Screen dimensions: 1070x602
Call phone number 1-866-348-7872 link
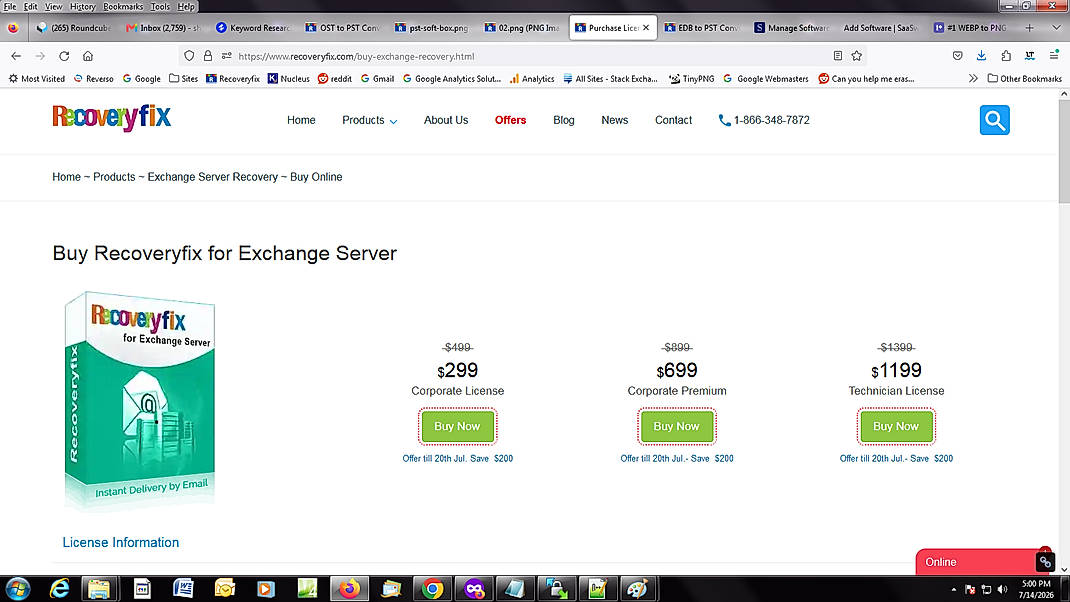pyautogui.click(x=764, y=120)
